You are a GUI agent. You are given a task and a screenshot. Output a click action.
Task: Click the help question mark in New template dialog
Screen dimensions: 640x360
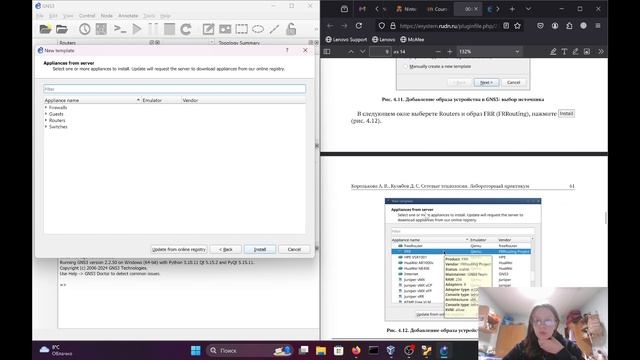tap(287, 50)
